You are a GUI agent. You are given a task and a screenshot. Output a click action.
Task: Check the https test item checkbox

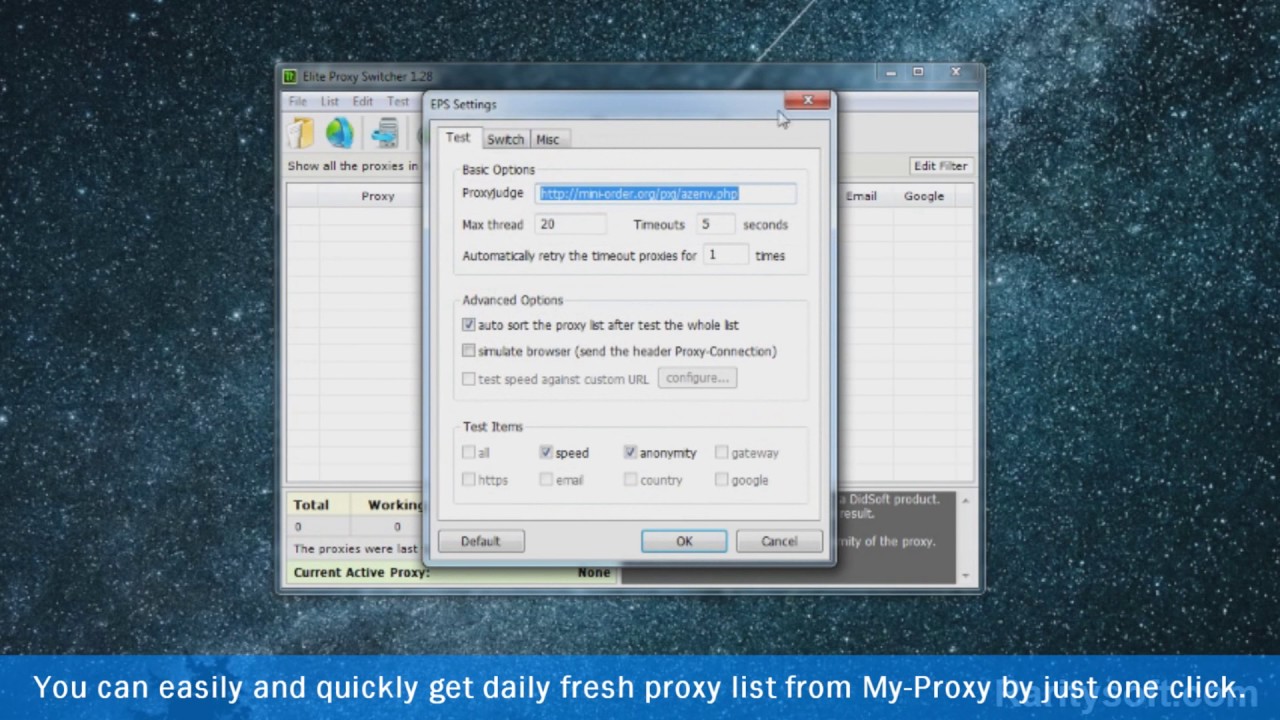(468, 480)
